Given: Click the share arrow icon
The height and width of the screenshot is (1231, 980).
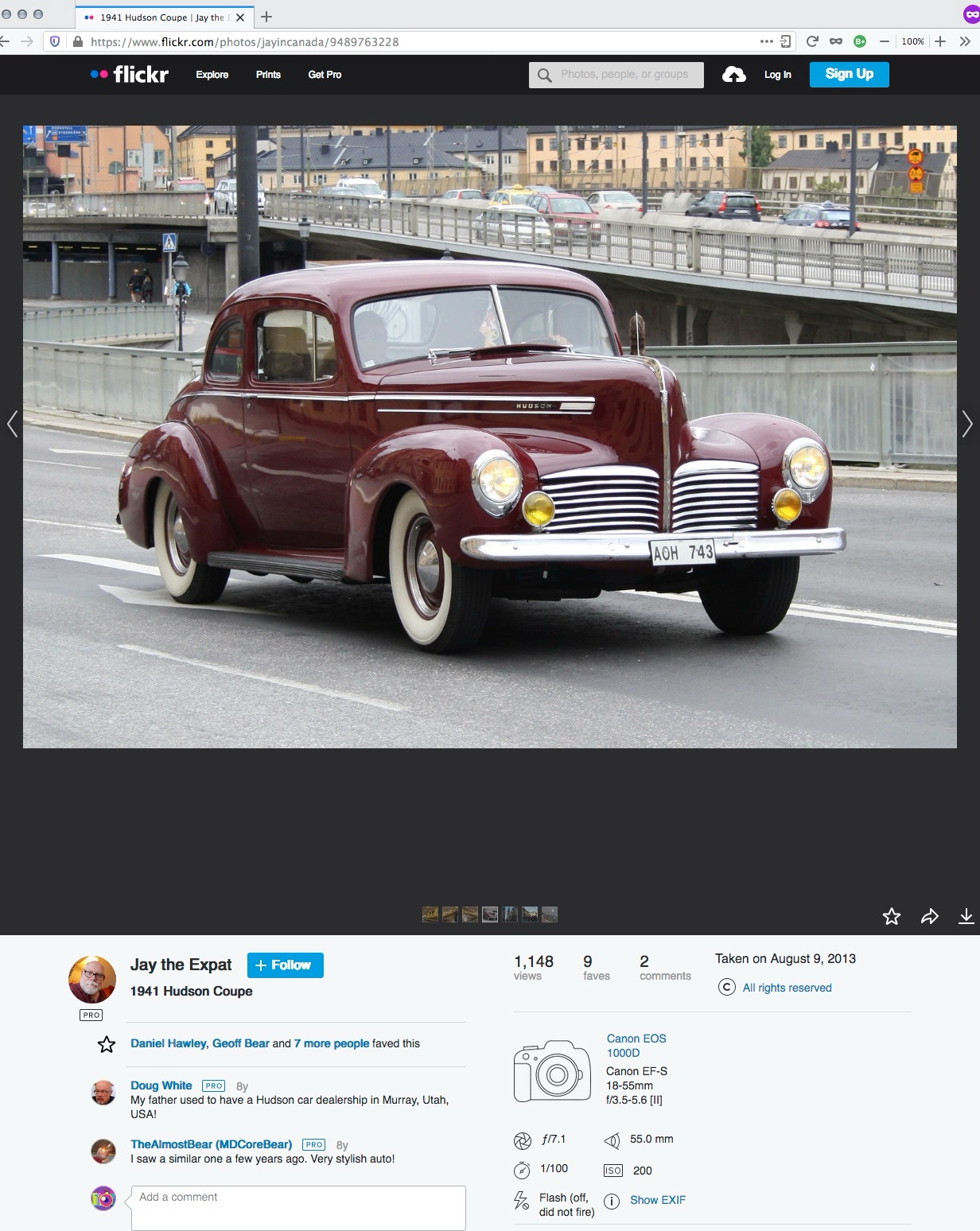Looking at the screenshot, I should (929, 916).
